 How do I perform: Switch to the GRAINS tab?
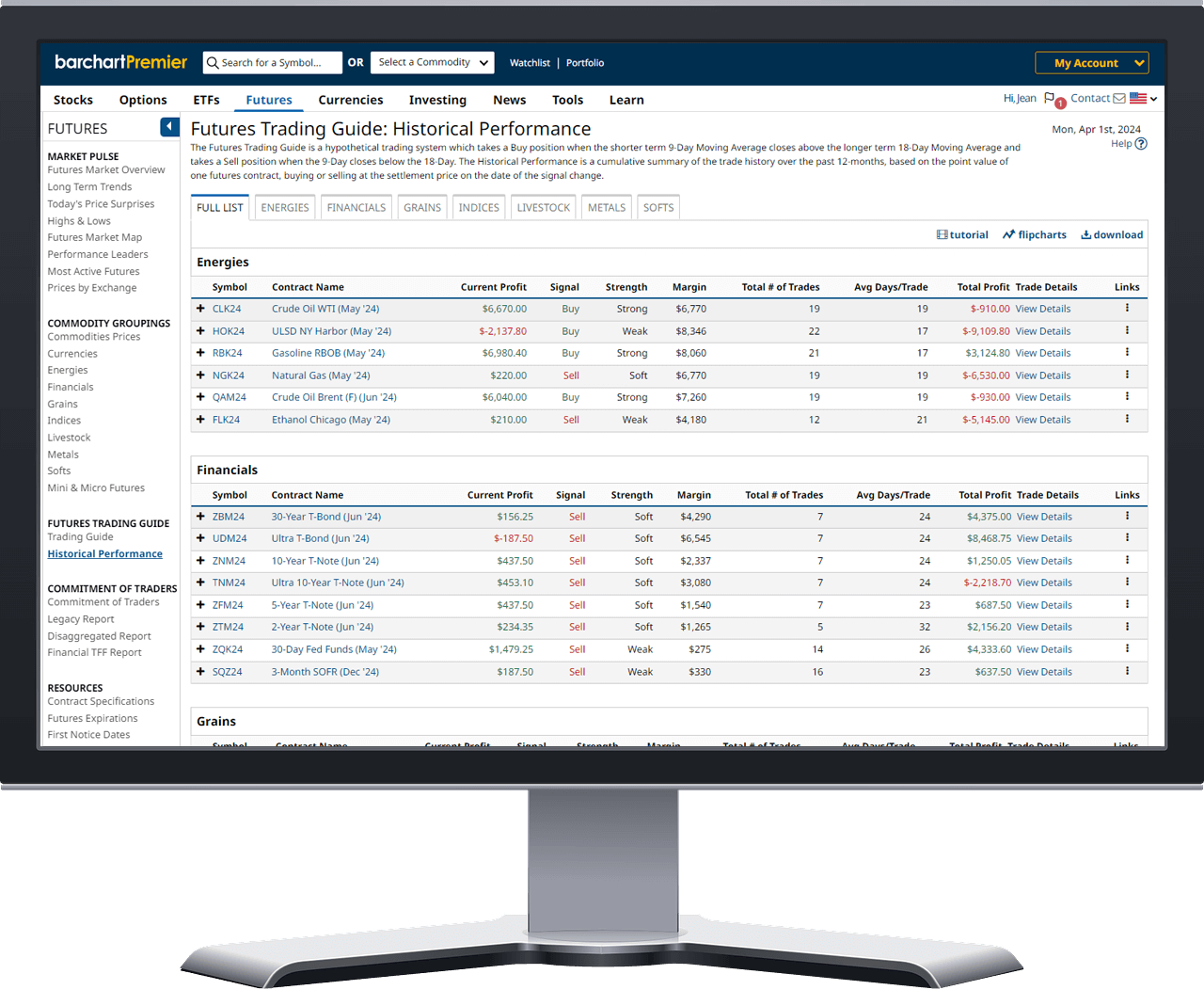(422, 208)
